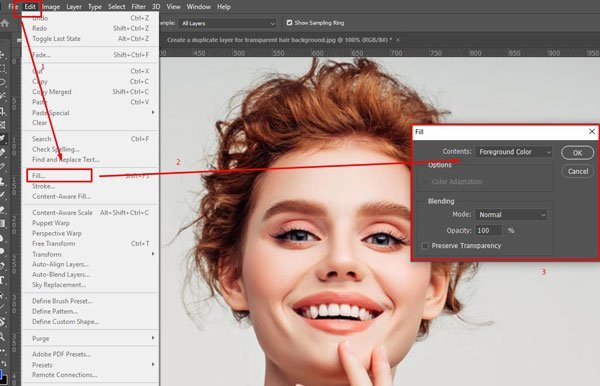Close the document tab with its X
The width and height of the screenshot is (600, 386).
point(398,40)
